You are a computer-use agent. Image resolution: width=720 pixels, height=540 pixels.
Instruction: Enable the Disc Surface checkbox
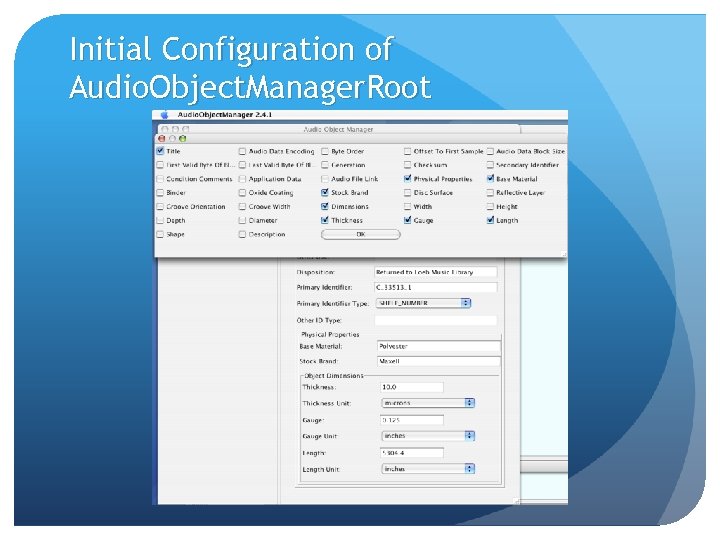pos(407,192)
